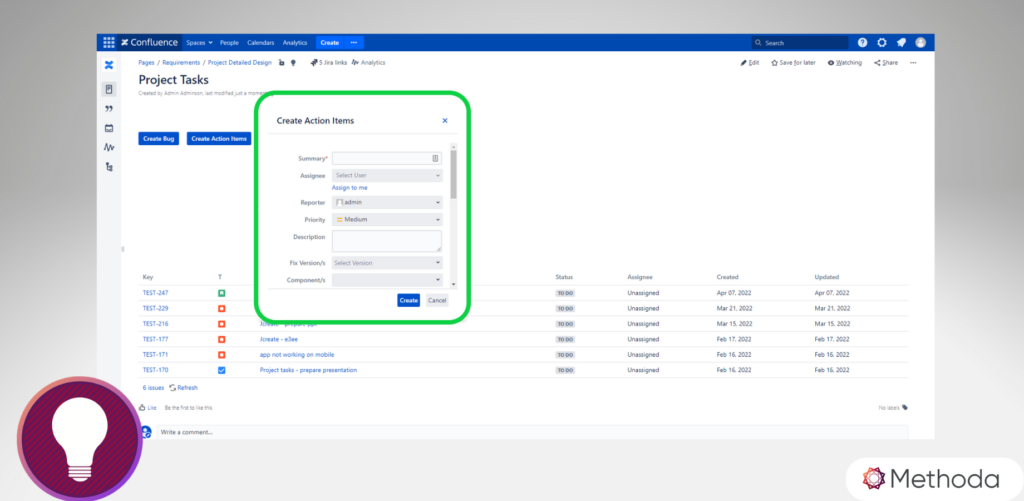Open the calendar icon in left sidebar

click(x=109, y=128)
